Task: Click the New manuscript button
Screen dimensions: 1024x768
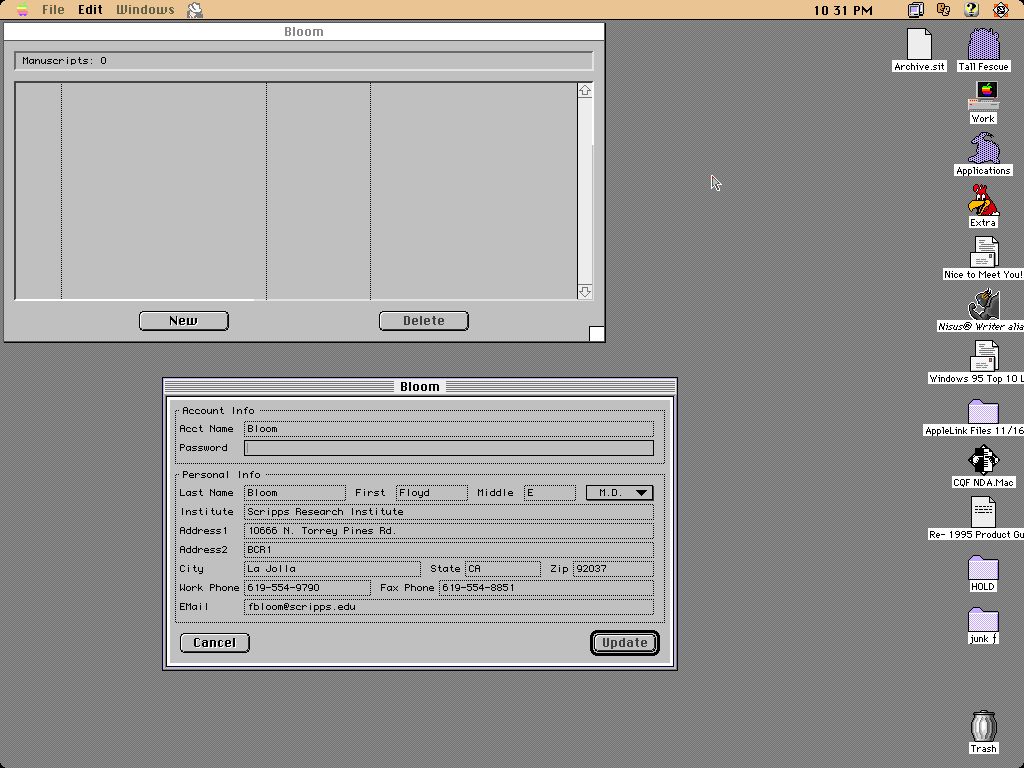Action: 183,321
